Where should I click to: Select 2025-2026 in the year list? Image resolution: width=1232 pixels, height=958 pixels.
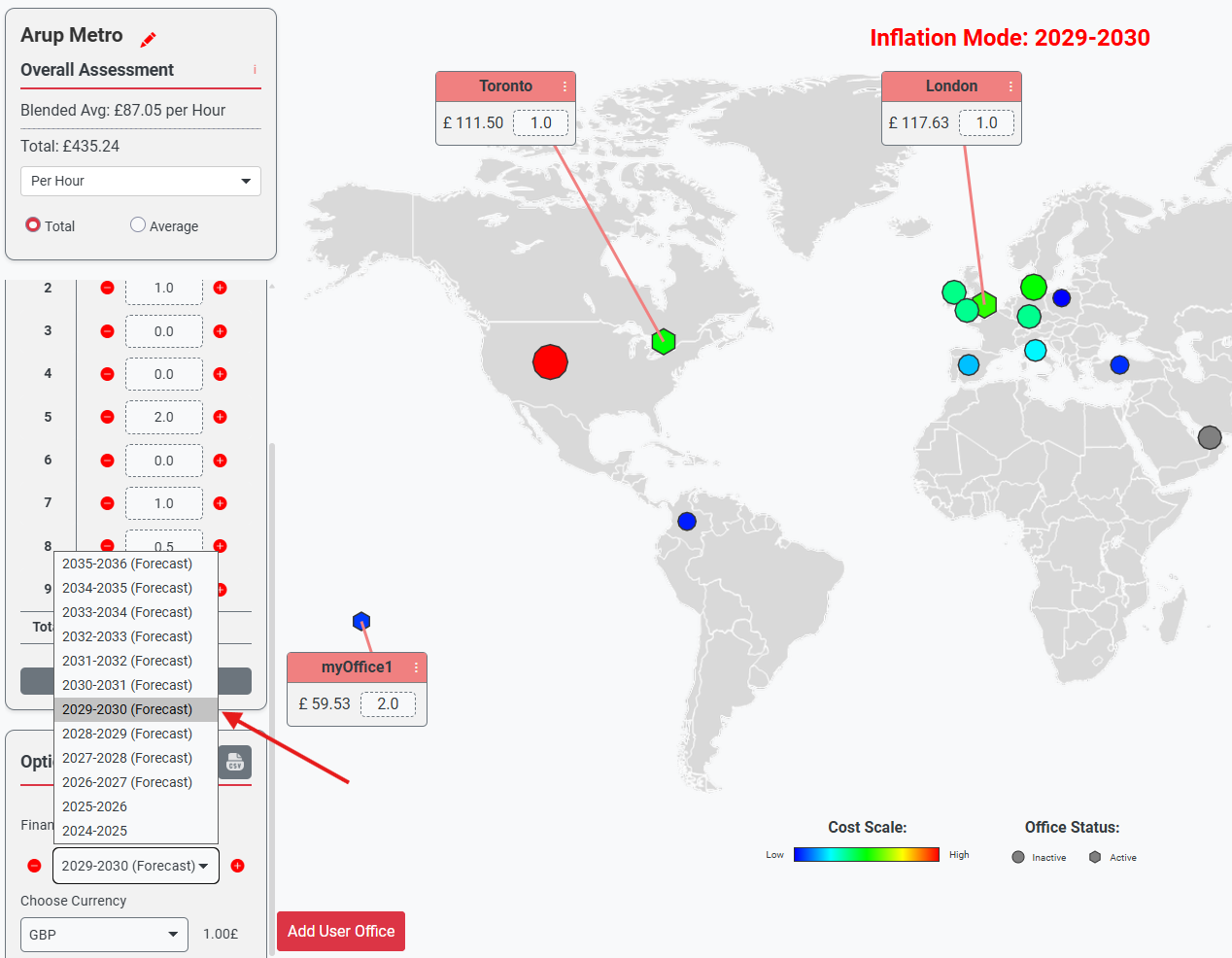[x=95, y=806]
